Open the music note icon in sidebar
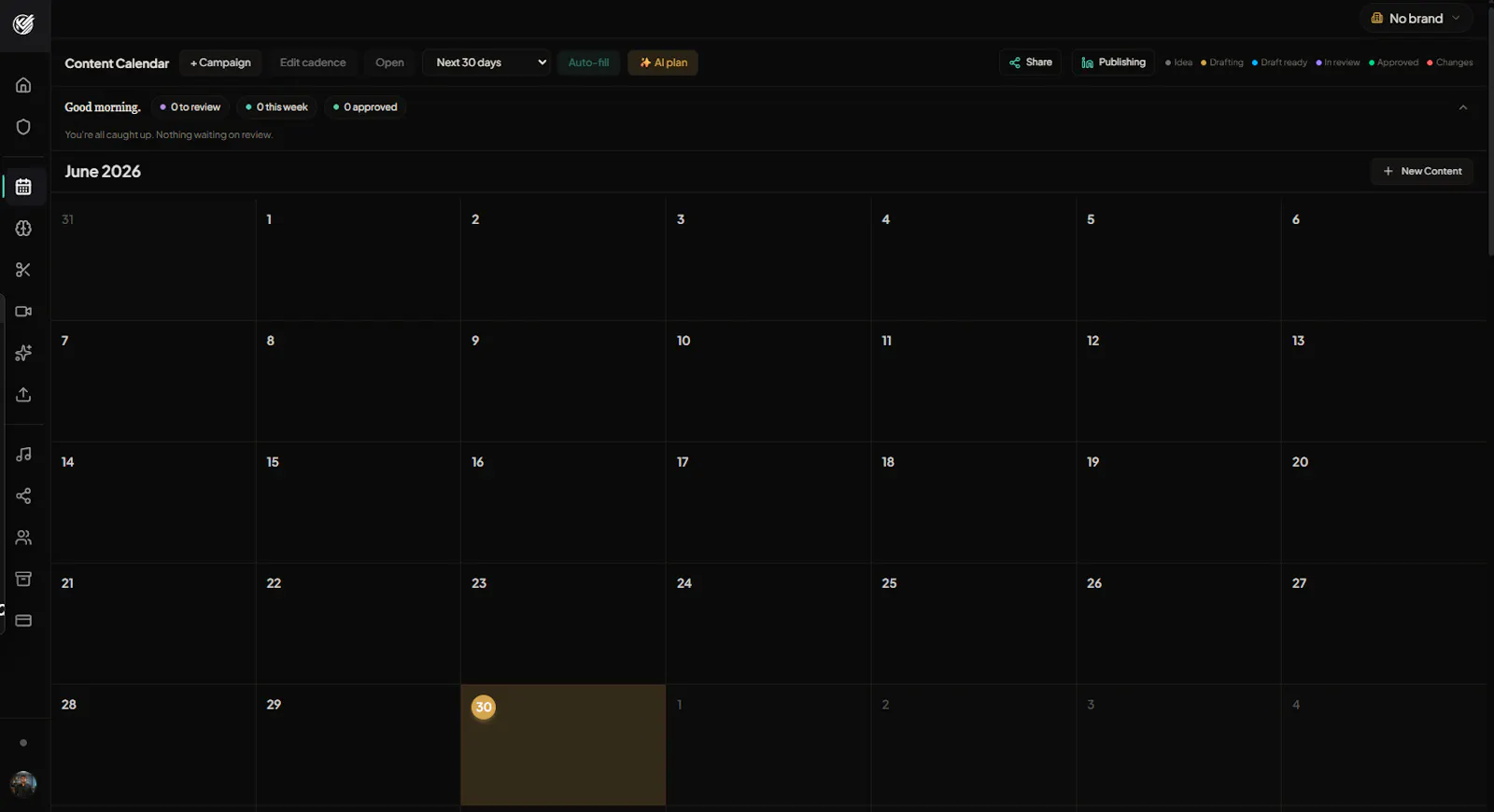This screenshot has width=1494, height=812. pyautogui.click(x=23, y=455)
